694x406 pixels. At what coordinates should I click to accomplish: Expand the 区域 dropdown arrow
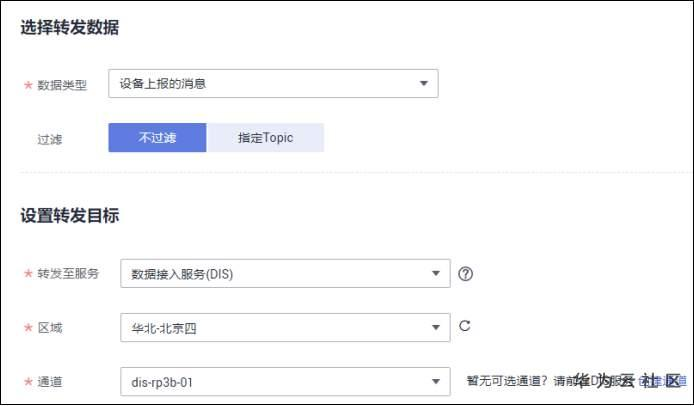pyautogui.click(x=435, y=327)
